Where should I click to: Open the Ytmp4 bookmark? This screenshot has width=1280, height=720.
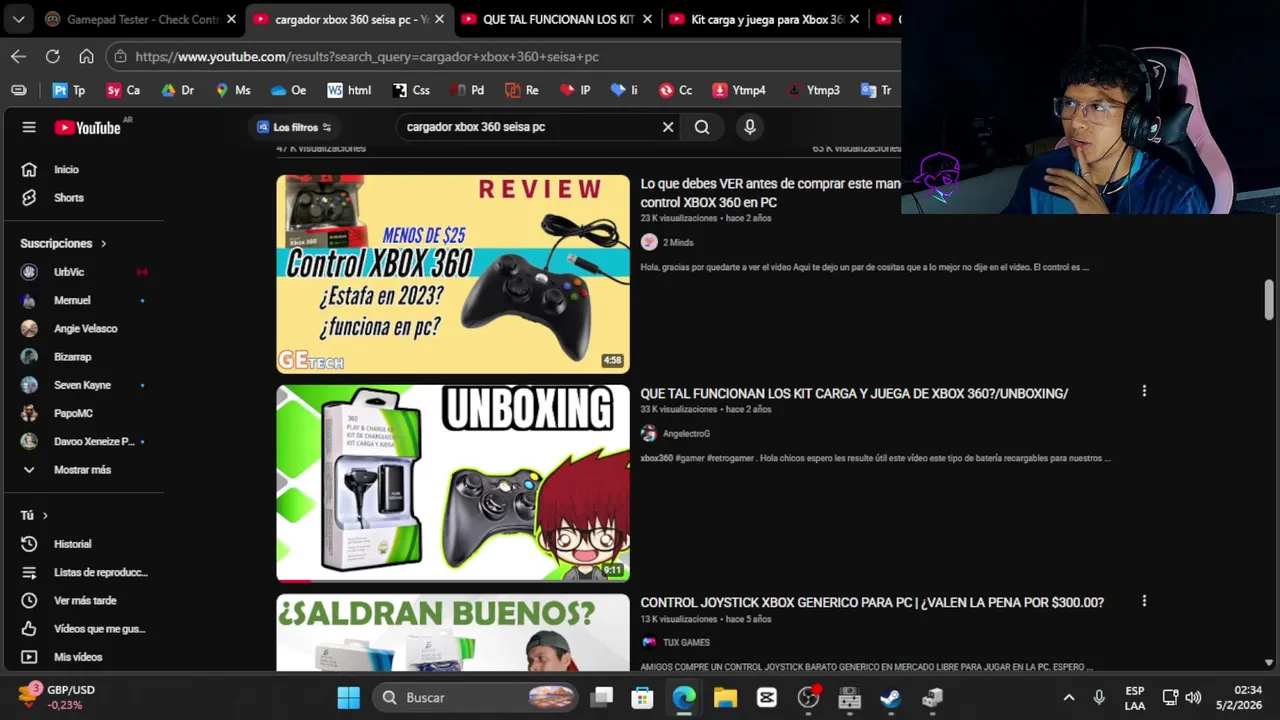[739, 90]
